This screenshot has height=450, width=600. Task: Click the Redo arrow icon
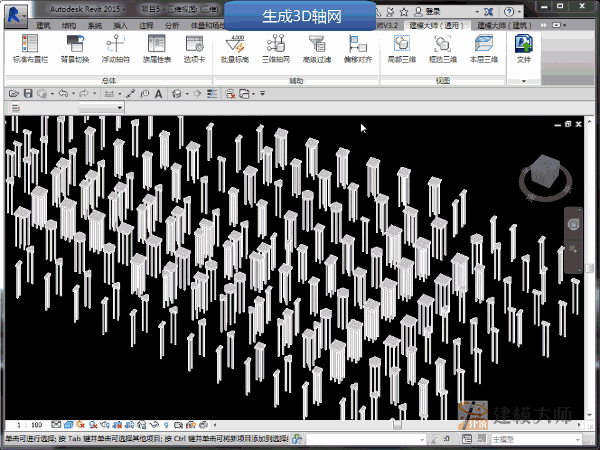click(x=83, y=93)
